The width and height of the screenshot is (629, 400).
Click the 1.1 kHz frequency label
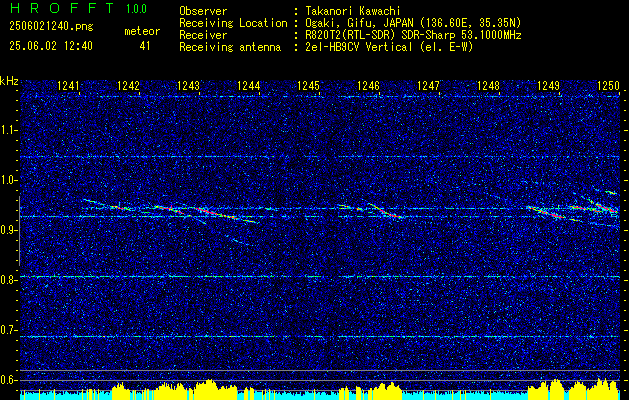[x=9, y=130]
